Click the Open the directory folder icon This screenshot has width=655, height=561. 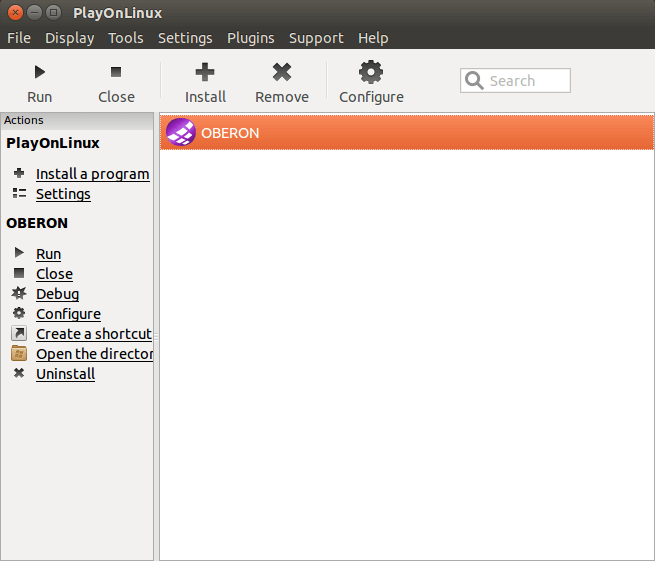tap(19, 354)
